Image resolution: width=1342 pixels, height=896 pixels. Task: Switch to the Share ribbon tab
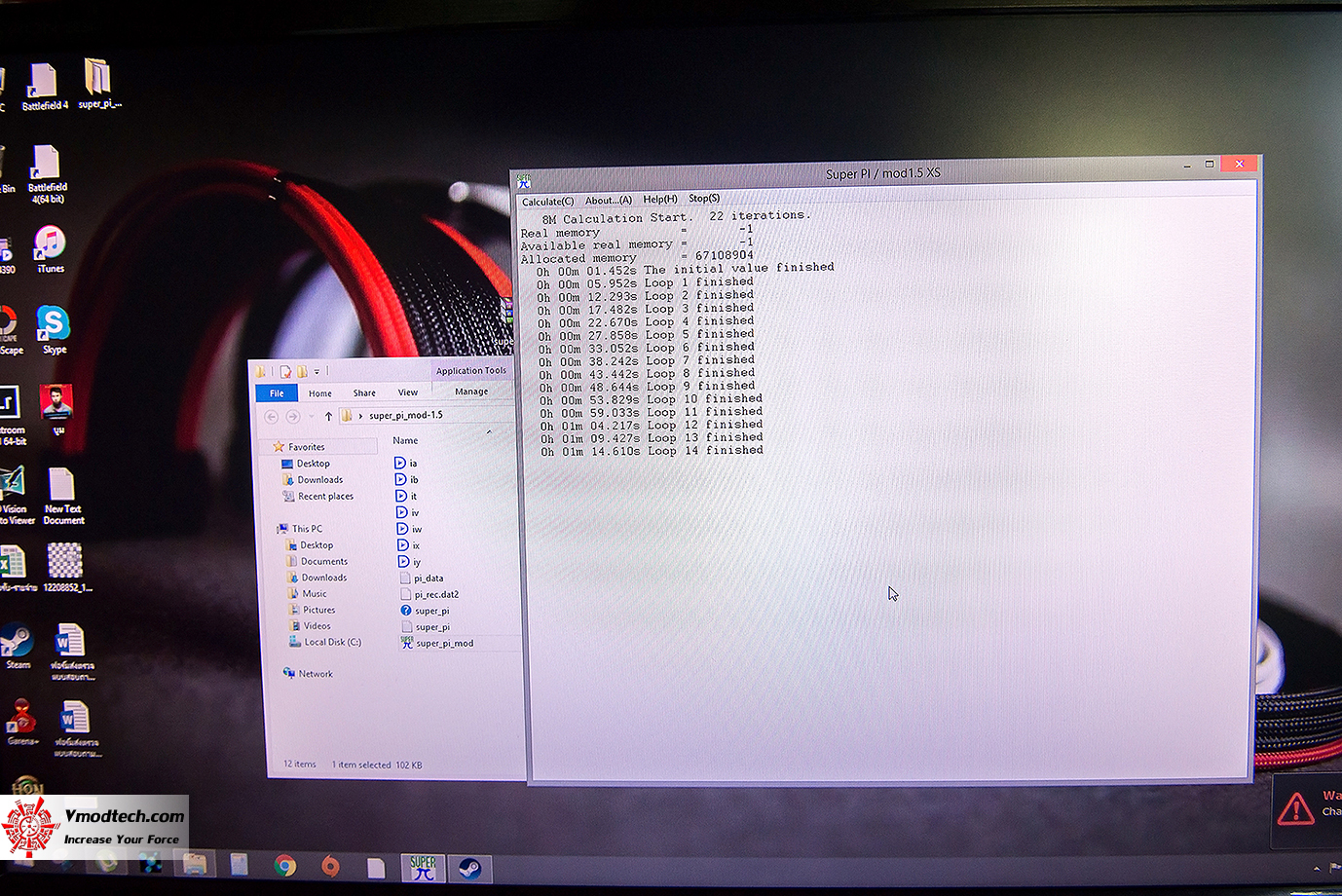coord(364,393)
